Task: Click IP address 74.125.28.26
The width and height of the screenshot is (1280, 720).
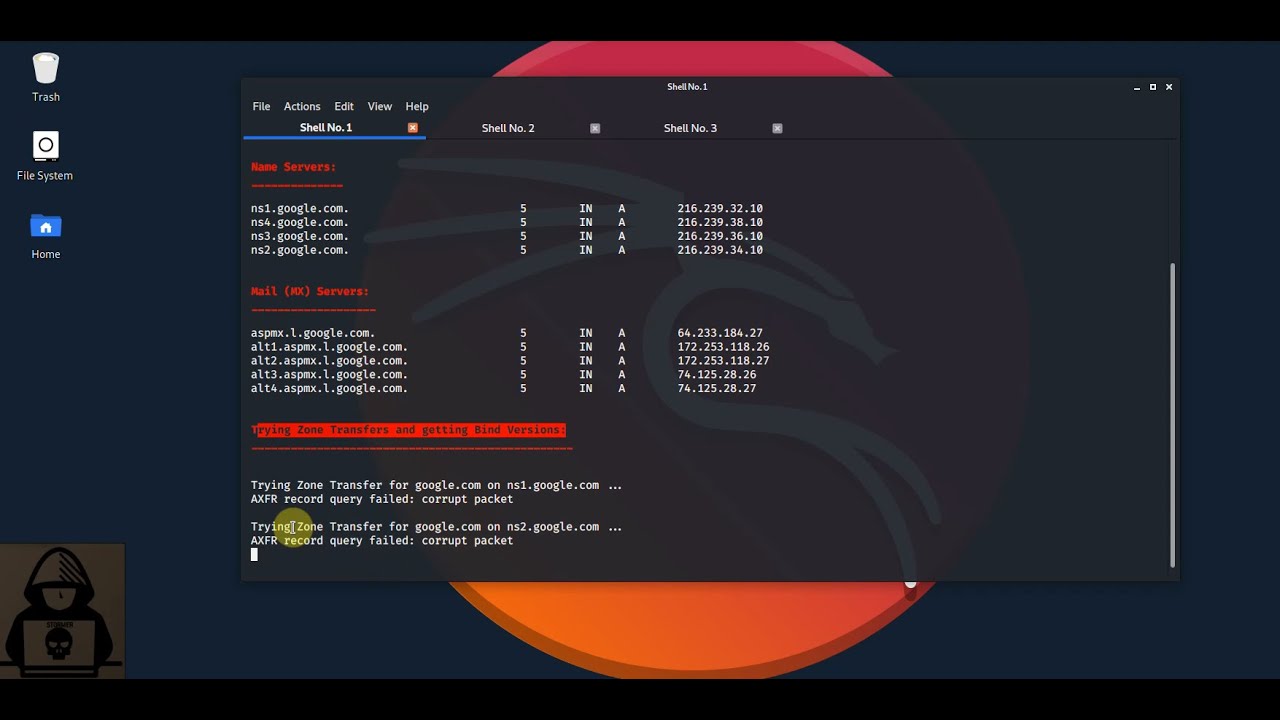Action: point(717,375)
